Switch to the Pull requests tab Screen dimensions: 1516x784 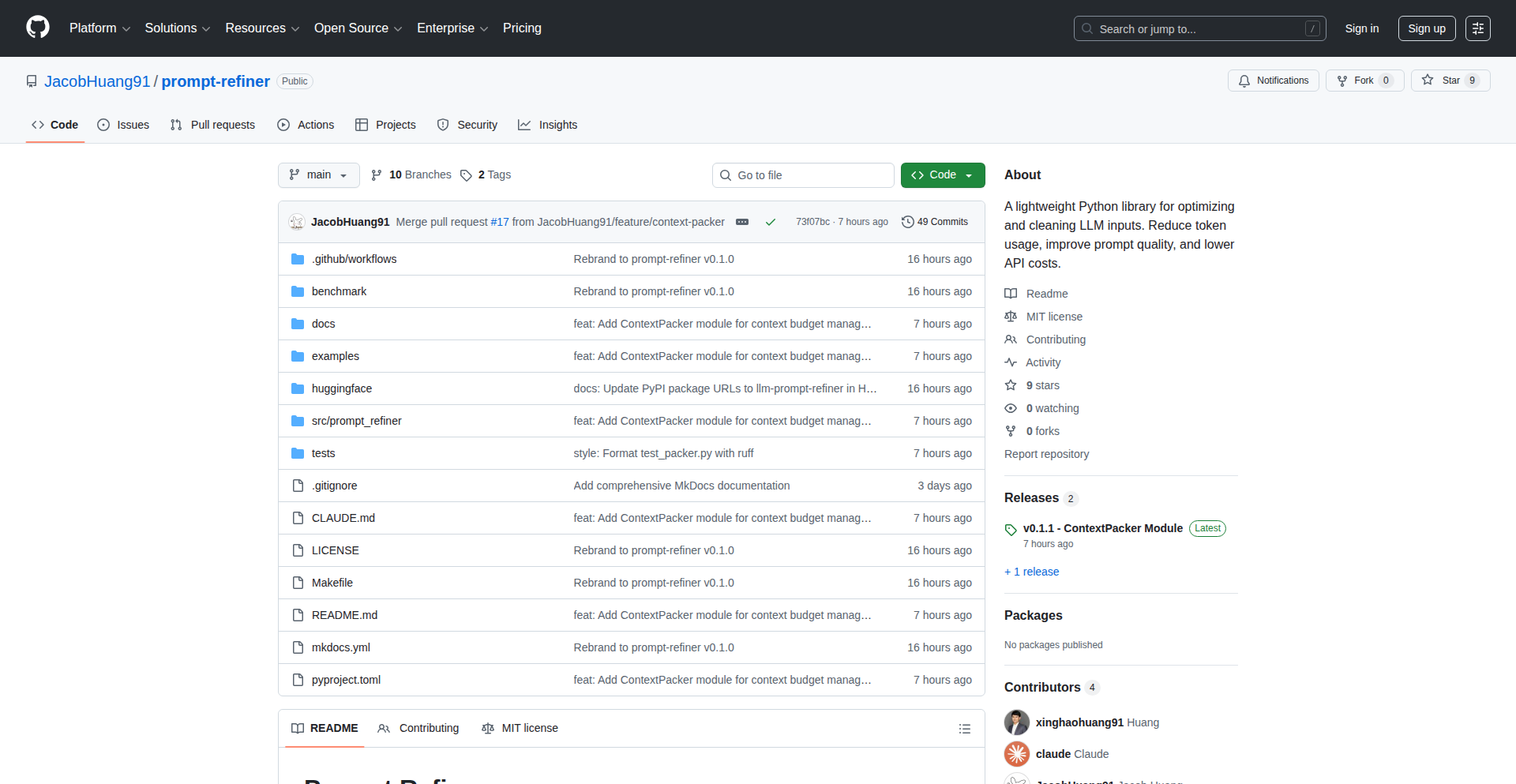pyautogui.click(x=213, y=125)
